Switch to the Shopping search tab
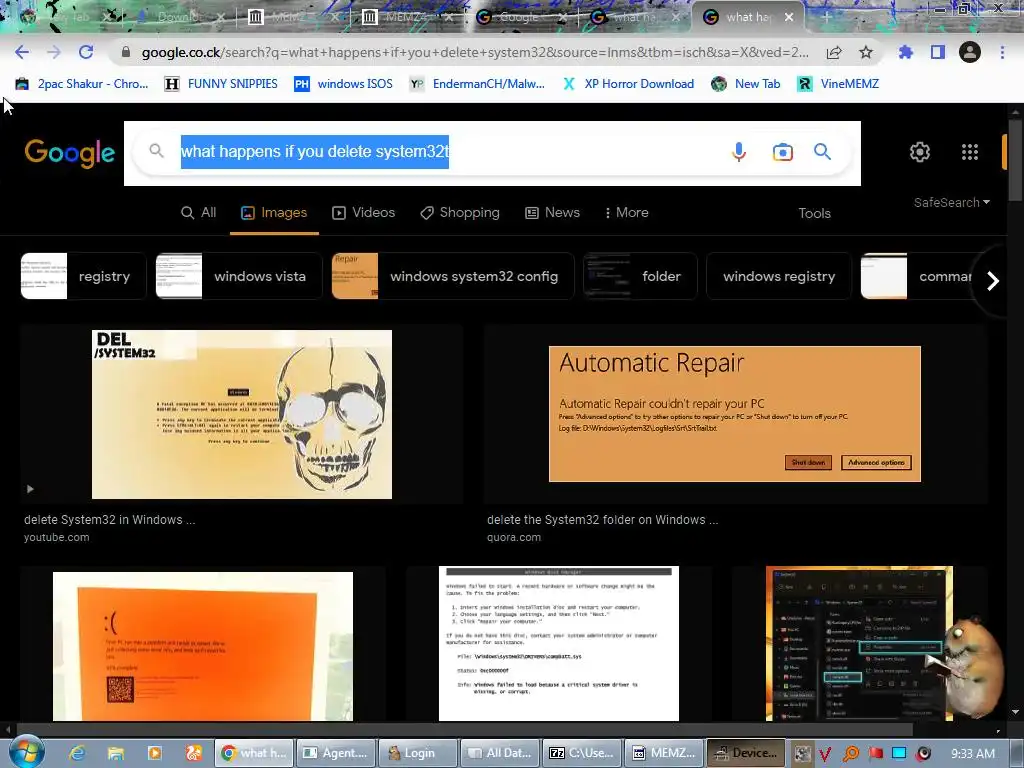Image resolution: width=1024 pixels, height=768 pixels. coord(460,213)
